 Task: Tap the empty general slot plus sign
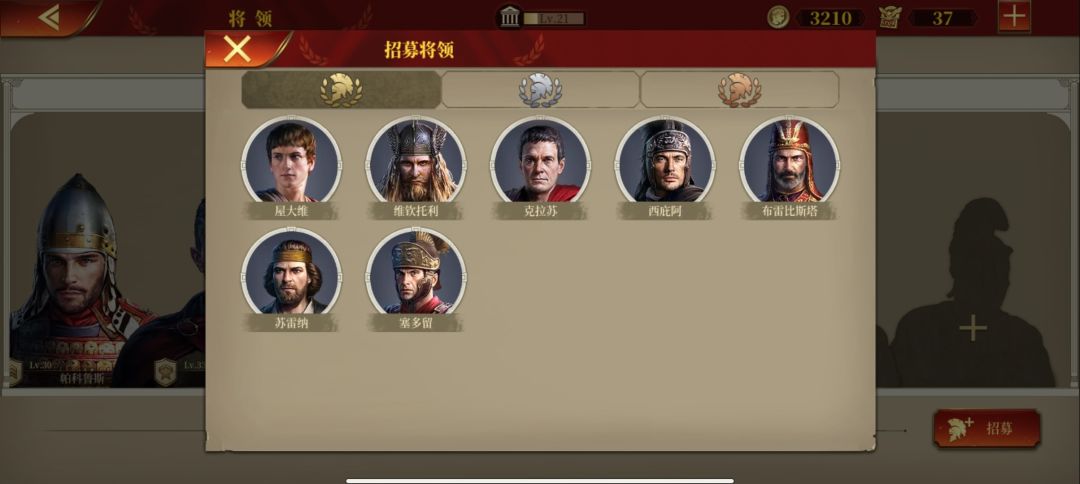pyautogui.click(x=973, y=328)
